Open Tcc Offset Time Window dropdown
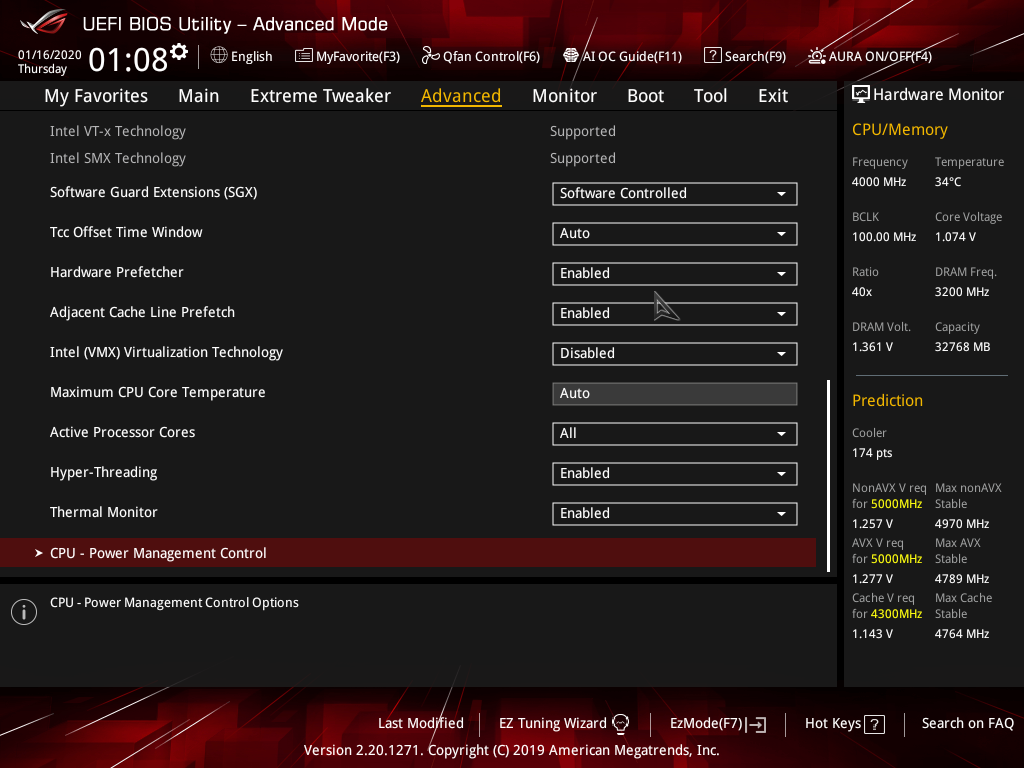Image resolution: width=1024 pixels, height=768 pixels. pos(675,233)
